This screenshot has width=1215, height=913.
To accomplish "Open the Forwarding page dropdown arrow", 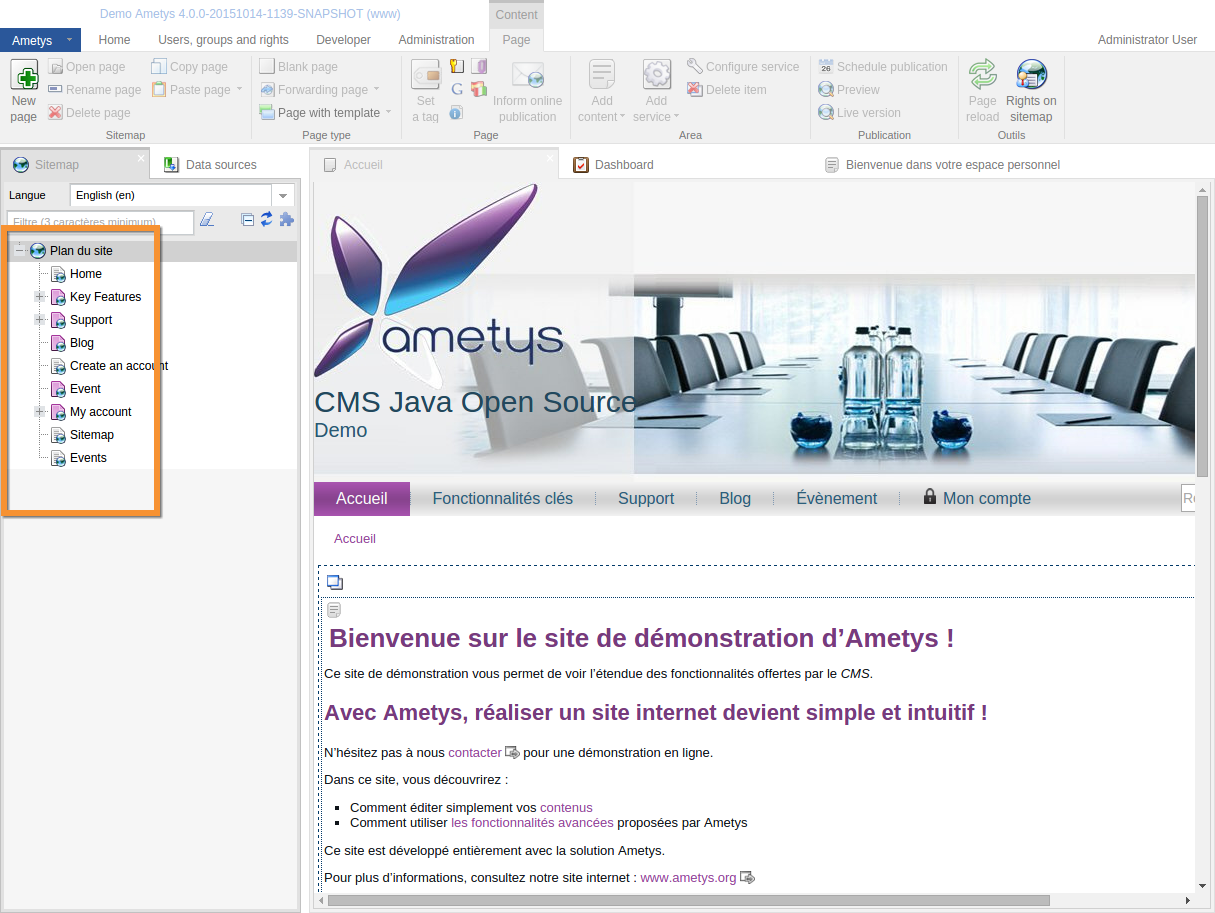I will click(377, 90).
